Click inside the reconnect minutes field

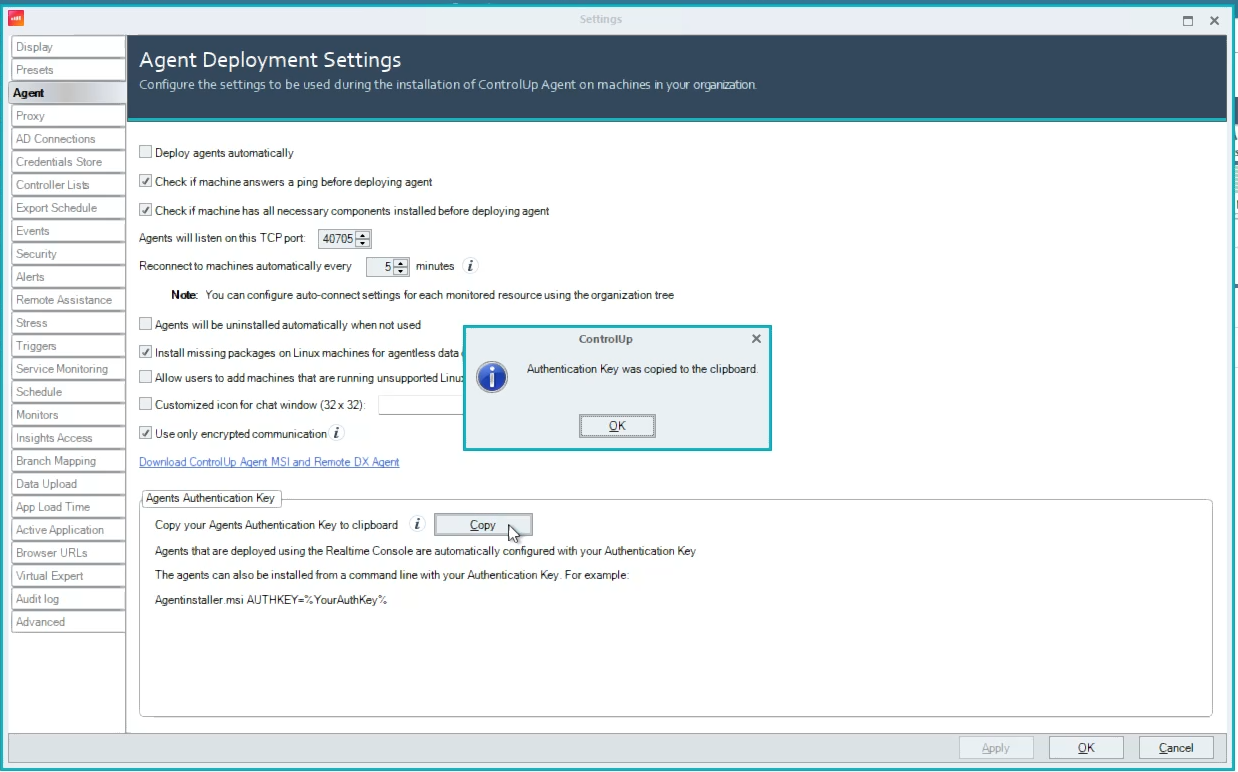(x=380, y=267)
